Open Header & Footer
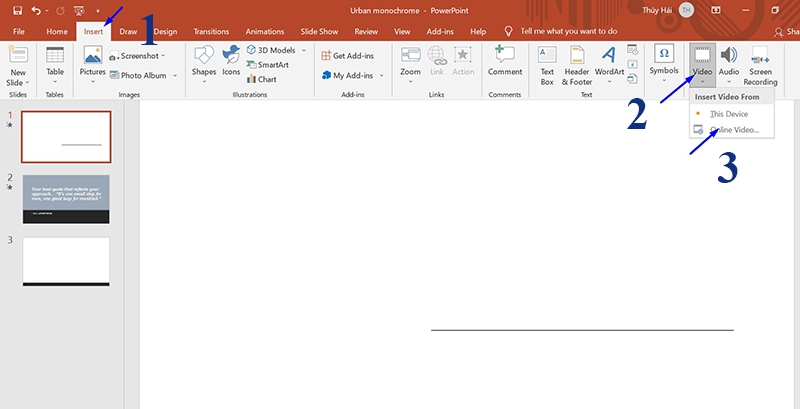800x409 pixels. pyautogui.click(x=577, y=66)
